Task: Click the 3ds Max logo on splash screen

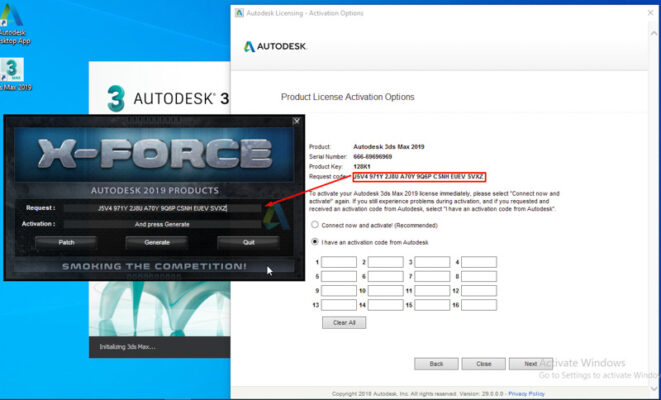Action: [116, 99]
